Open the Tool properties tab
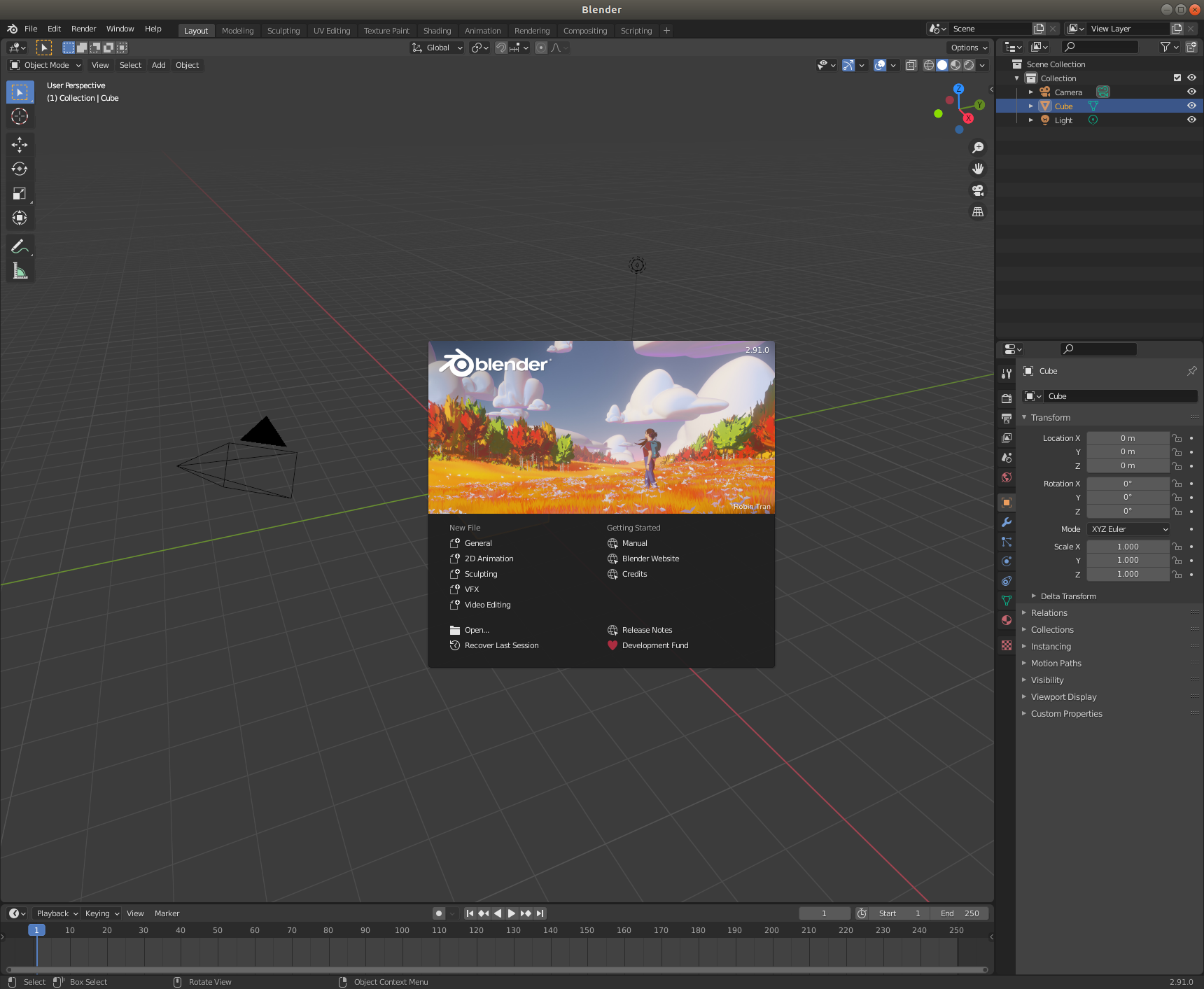 click(1007, 374)
